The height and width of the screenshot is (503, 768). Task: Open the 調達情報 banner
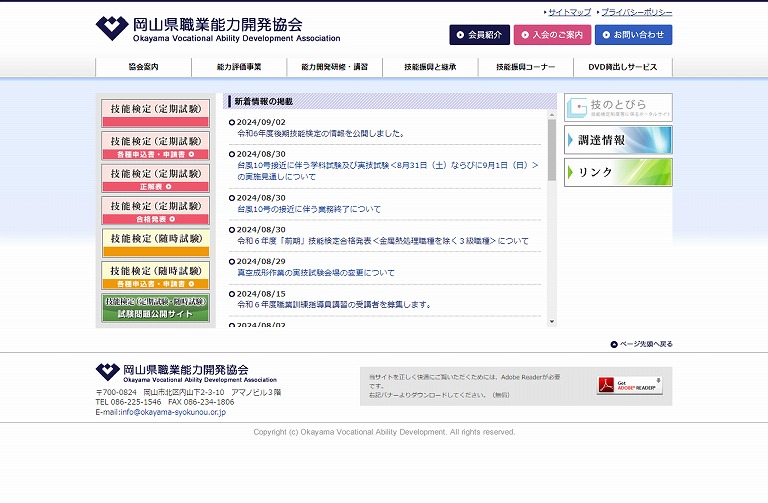[617, 140]
